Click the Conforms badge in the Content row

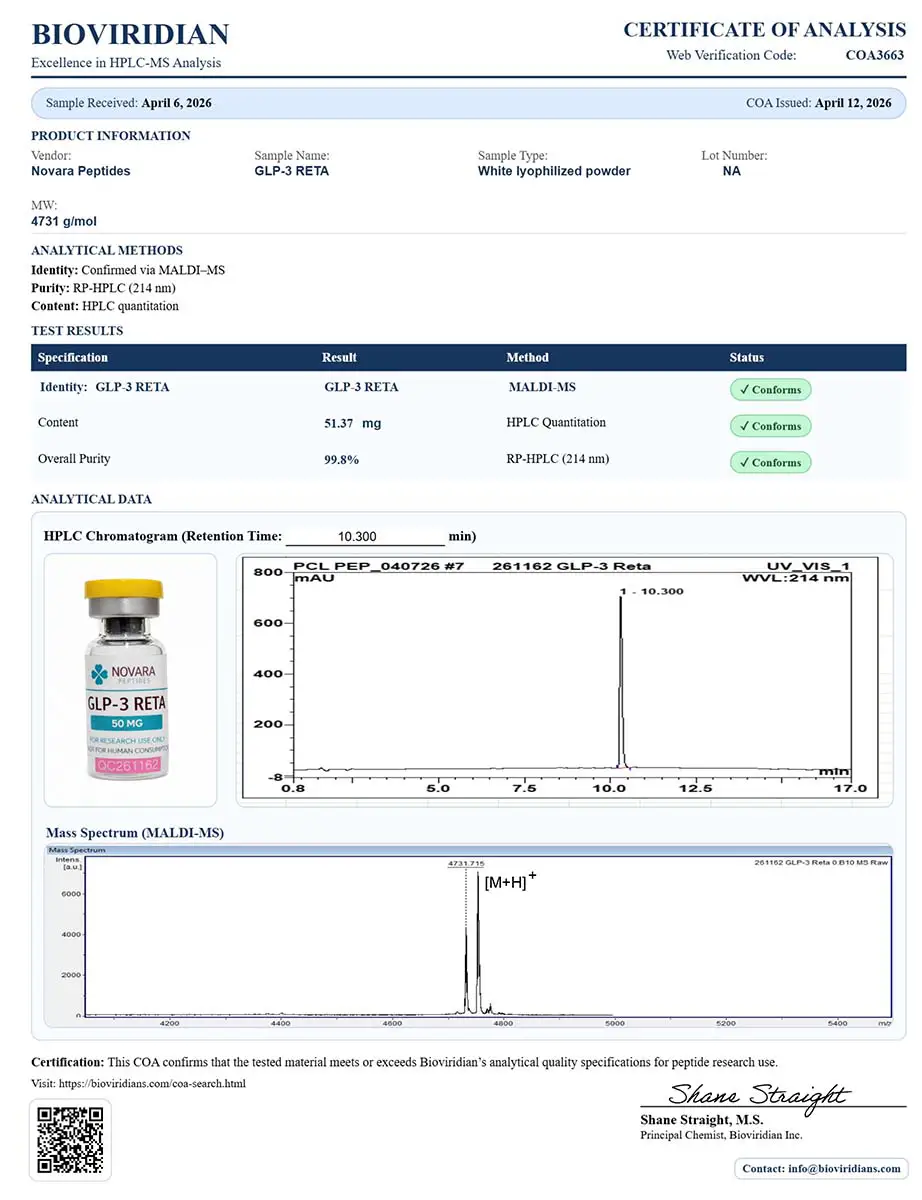[770, 426]
